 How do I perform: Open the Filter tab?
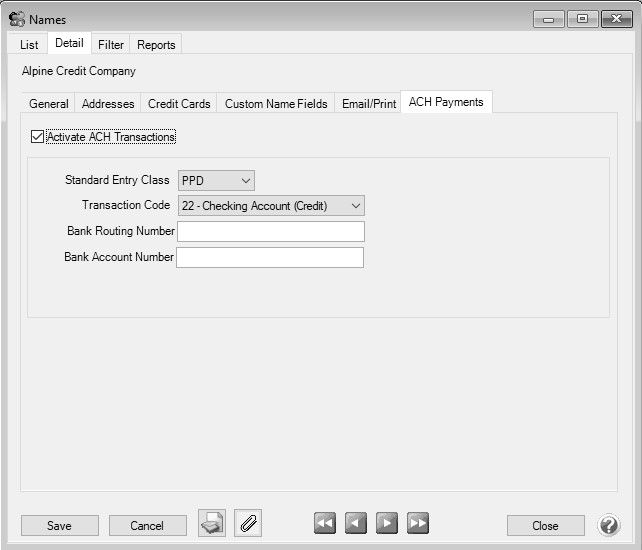pyautogui.click(x=111, y=44)
